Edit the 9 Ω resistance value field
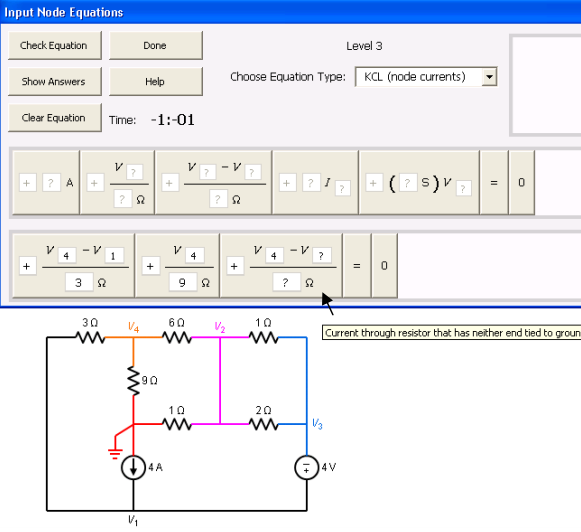This screenshot has width=581, height=532. (183, 283)
